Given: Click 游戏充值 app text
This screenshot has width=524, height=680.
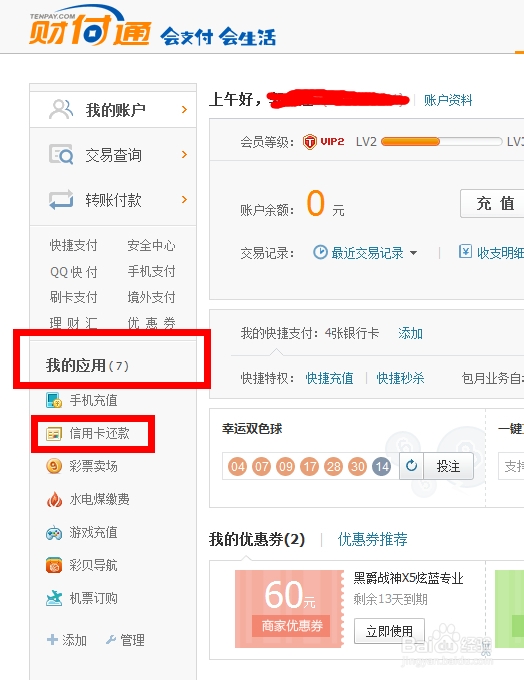Looking at the screenshot, I should 93,532.
